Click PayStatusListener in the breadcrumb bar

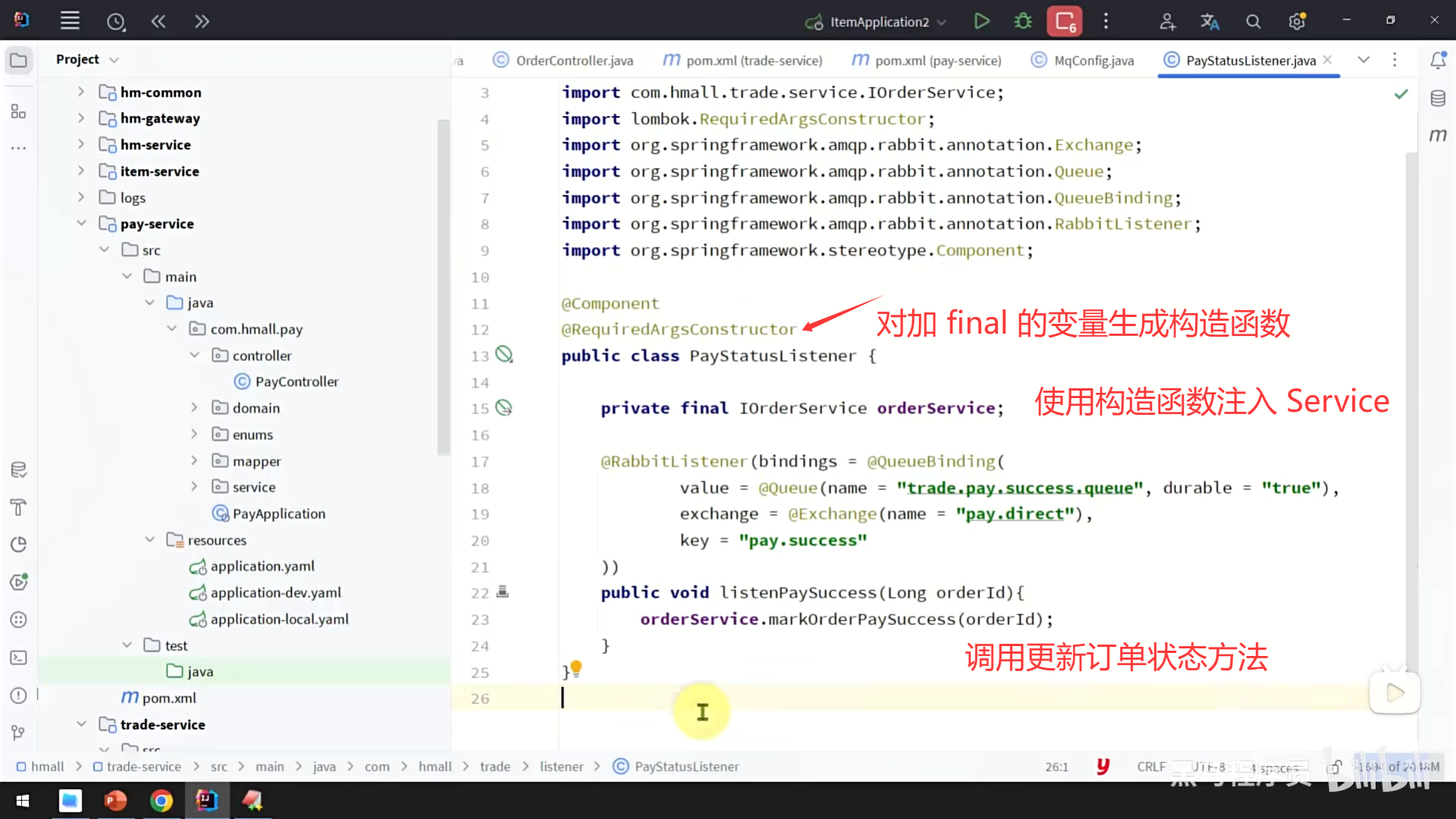tap(686, 767)
